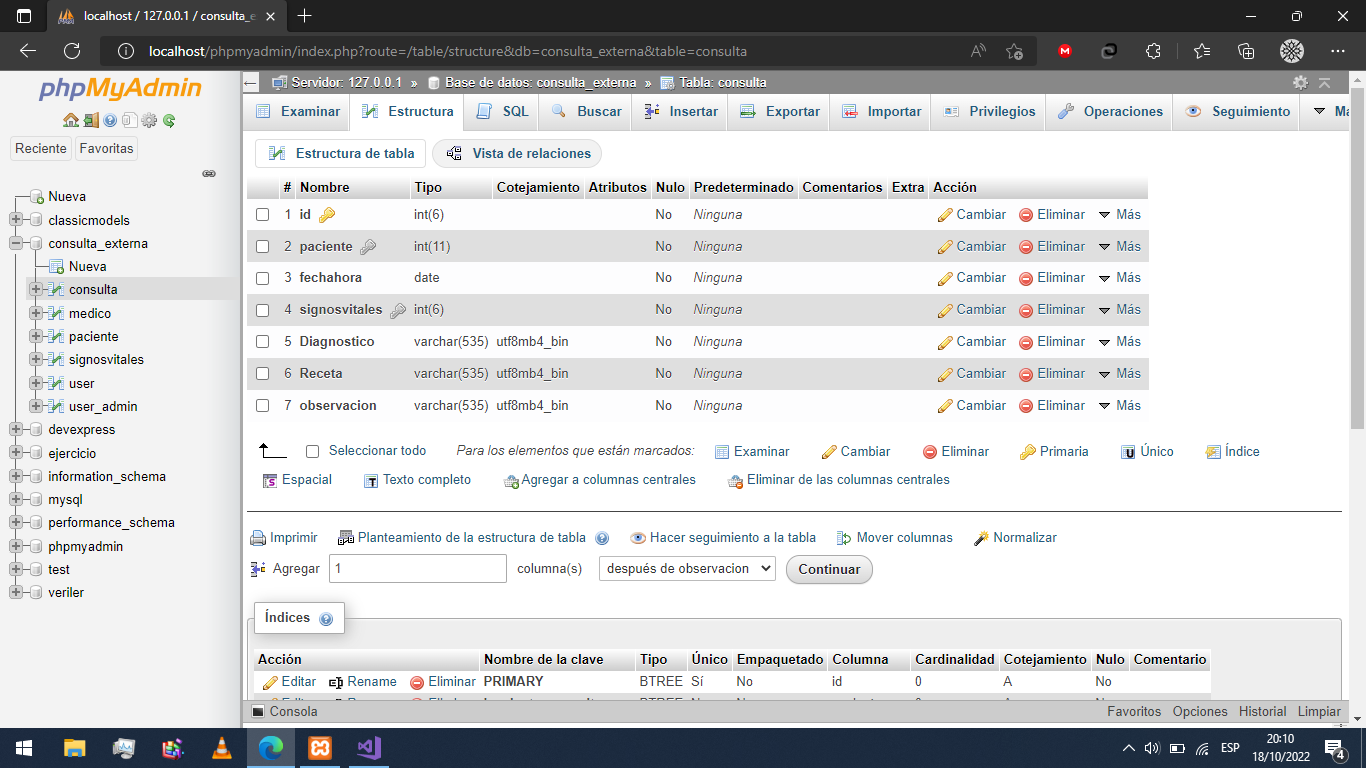The image size is (1366, 768).
Task: Check the checkbox for id column
Action: 263,215
